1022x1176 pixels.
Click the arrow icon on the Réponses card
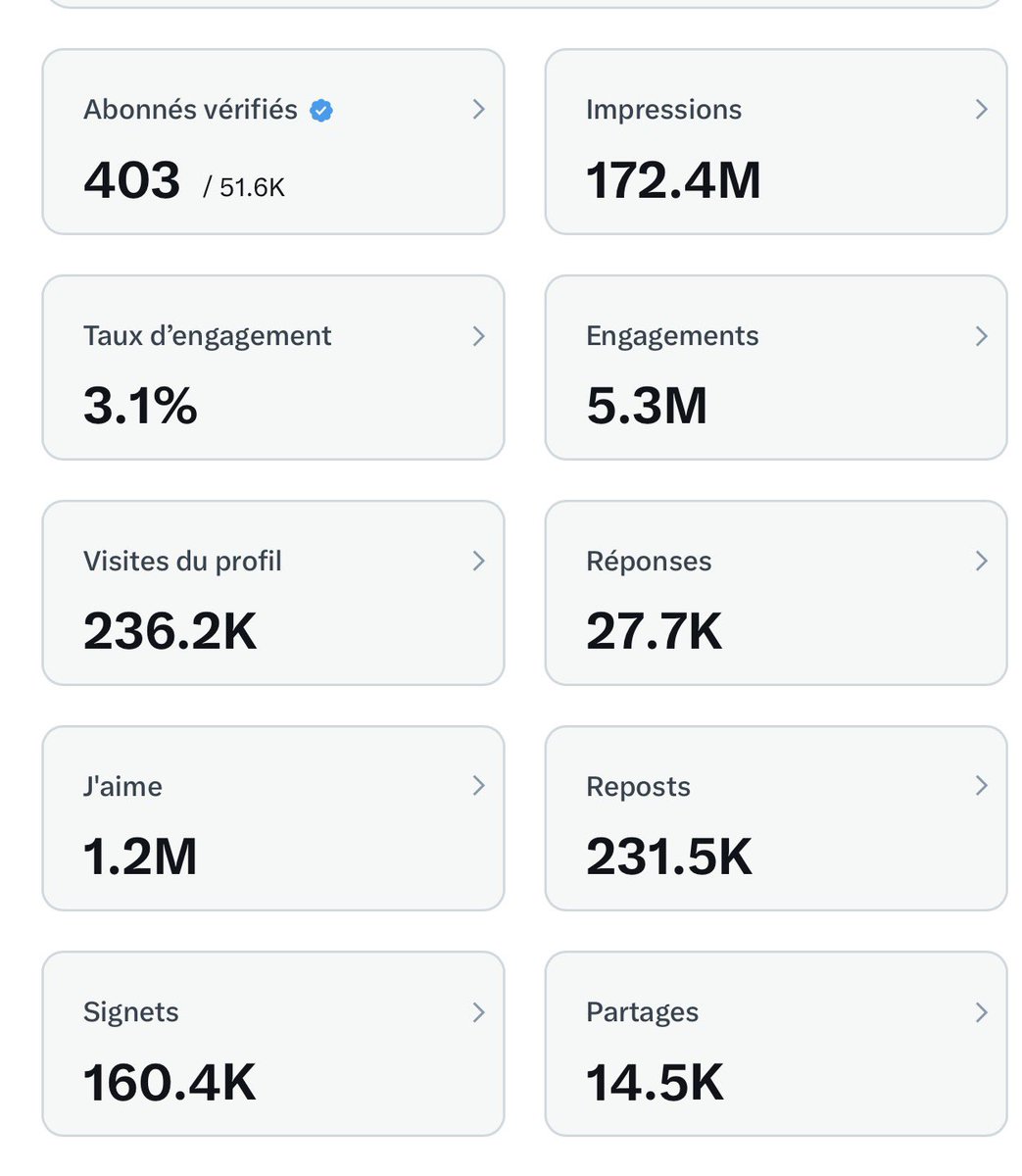click(981, 561)
